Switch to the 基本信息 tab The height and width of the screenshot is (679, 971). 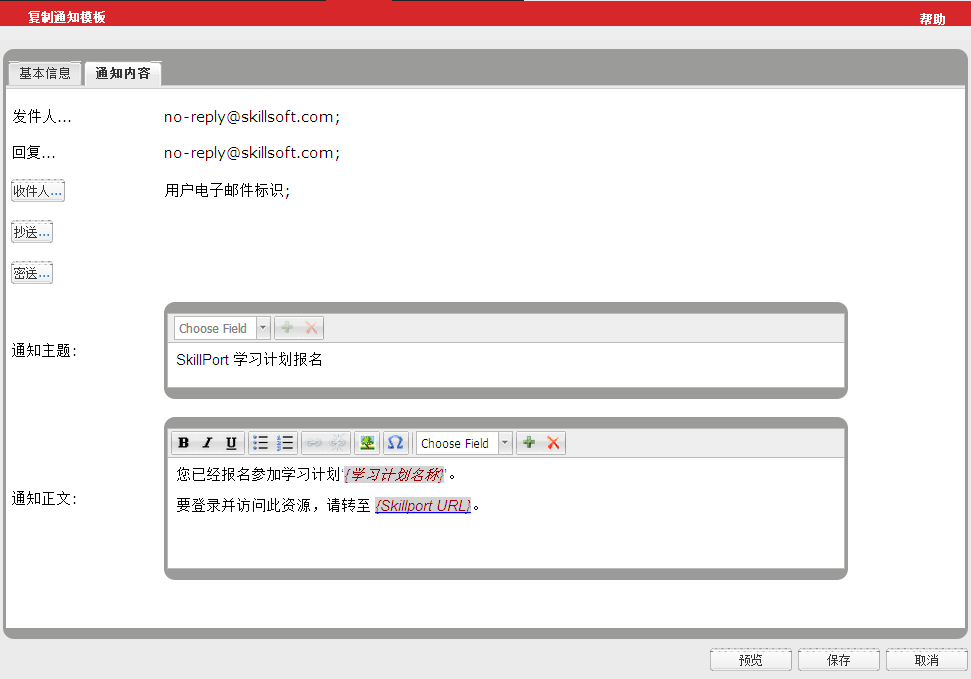[x=45, y=74]
